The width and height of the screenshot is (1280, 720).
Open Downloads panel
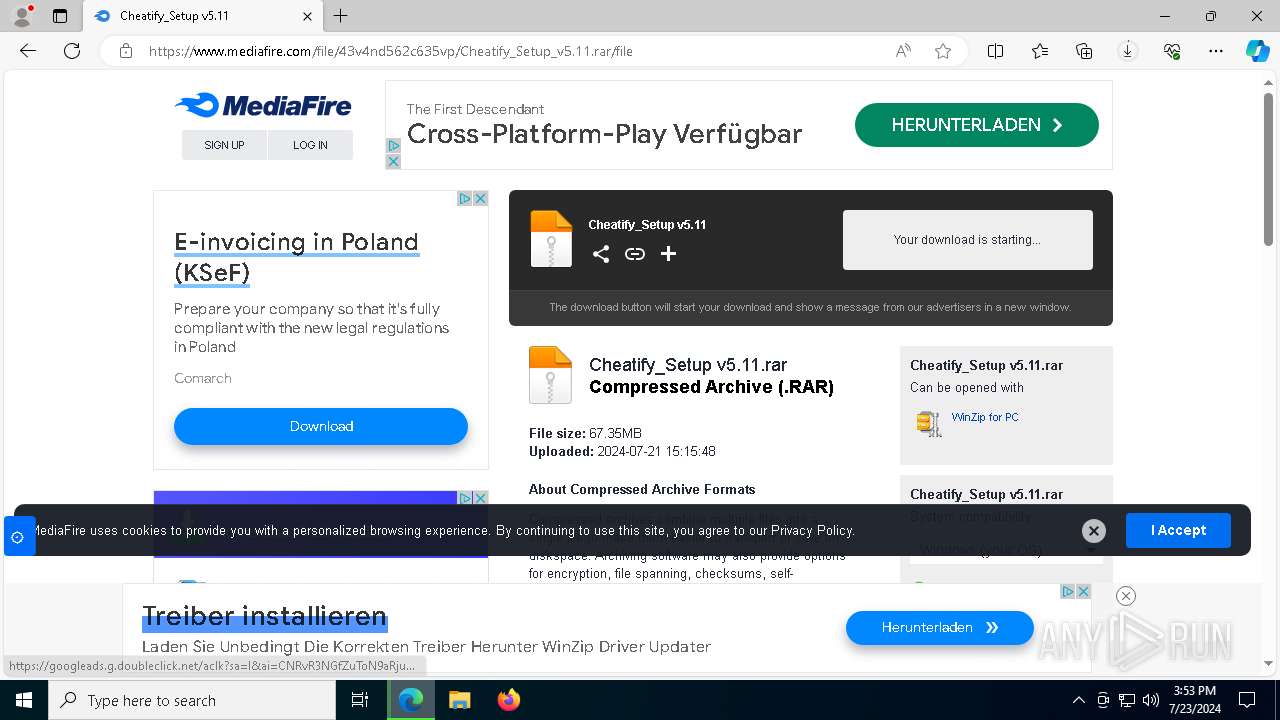point(1128,51)
